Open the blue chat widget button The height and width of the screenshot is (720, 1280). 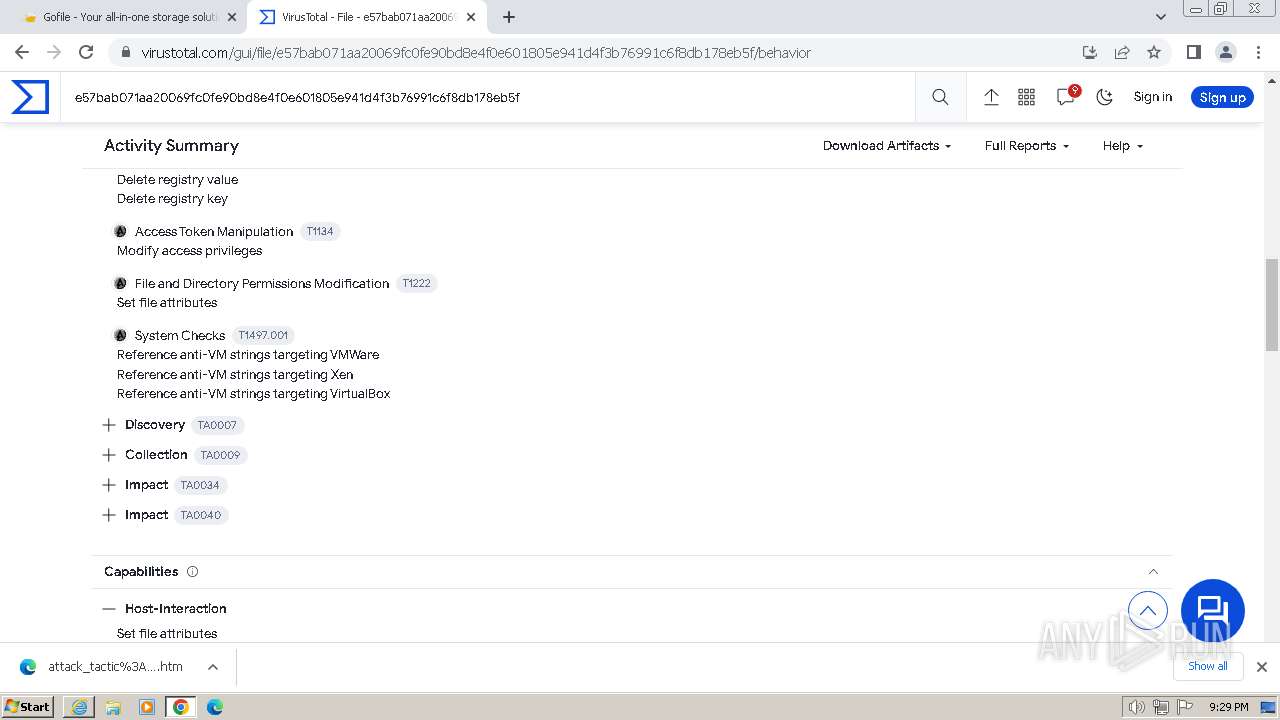click(1213, 611)
